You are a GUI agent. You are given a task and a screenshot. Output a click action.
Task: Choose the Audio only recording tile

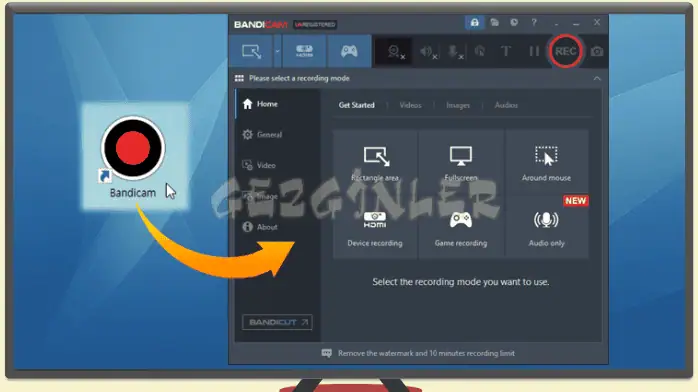coord(546,227)
